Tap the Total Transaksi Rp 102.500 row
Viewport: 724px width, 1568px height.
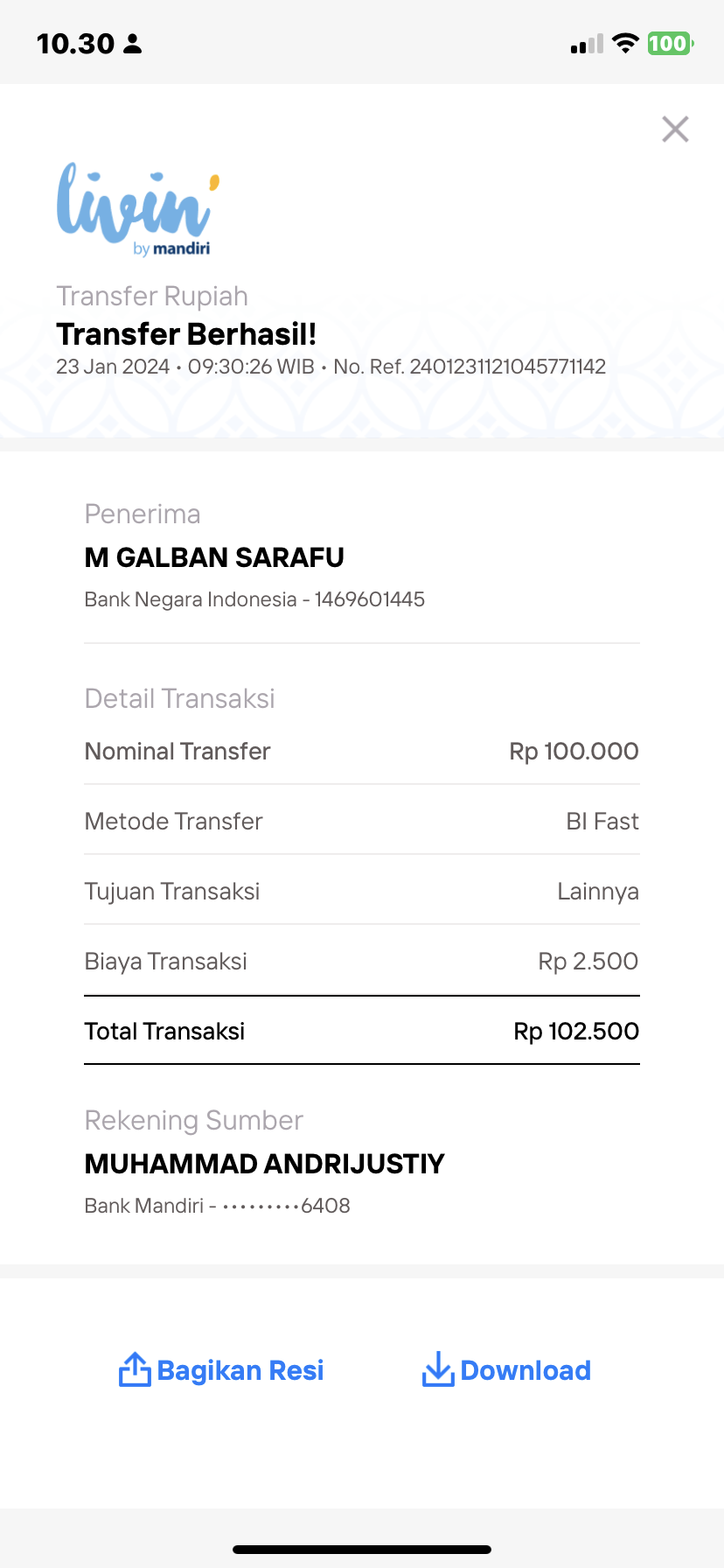362,1031
